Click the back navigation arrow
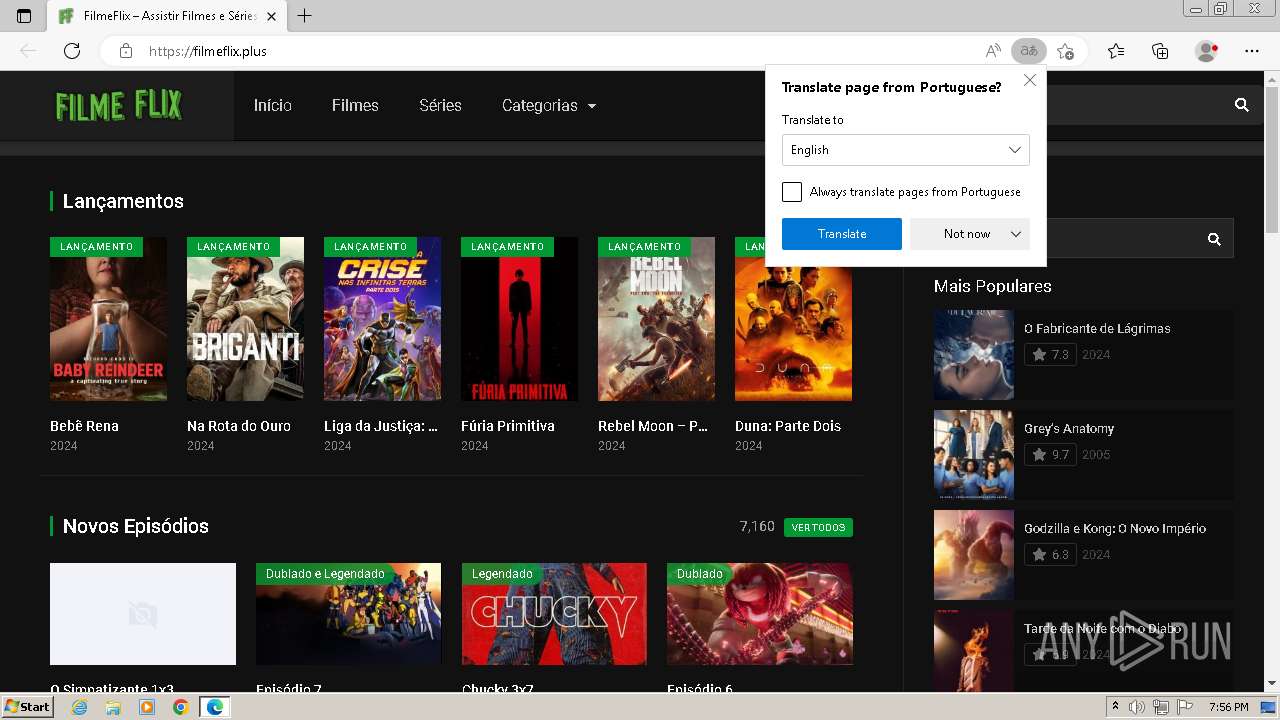 click(x=28, y=51)
